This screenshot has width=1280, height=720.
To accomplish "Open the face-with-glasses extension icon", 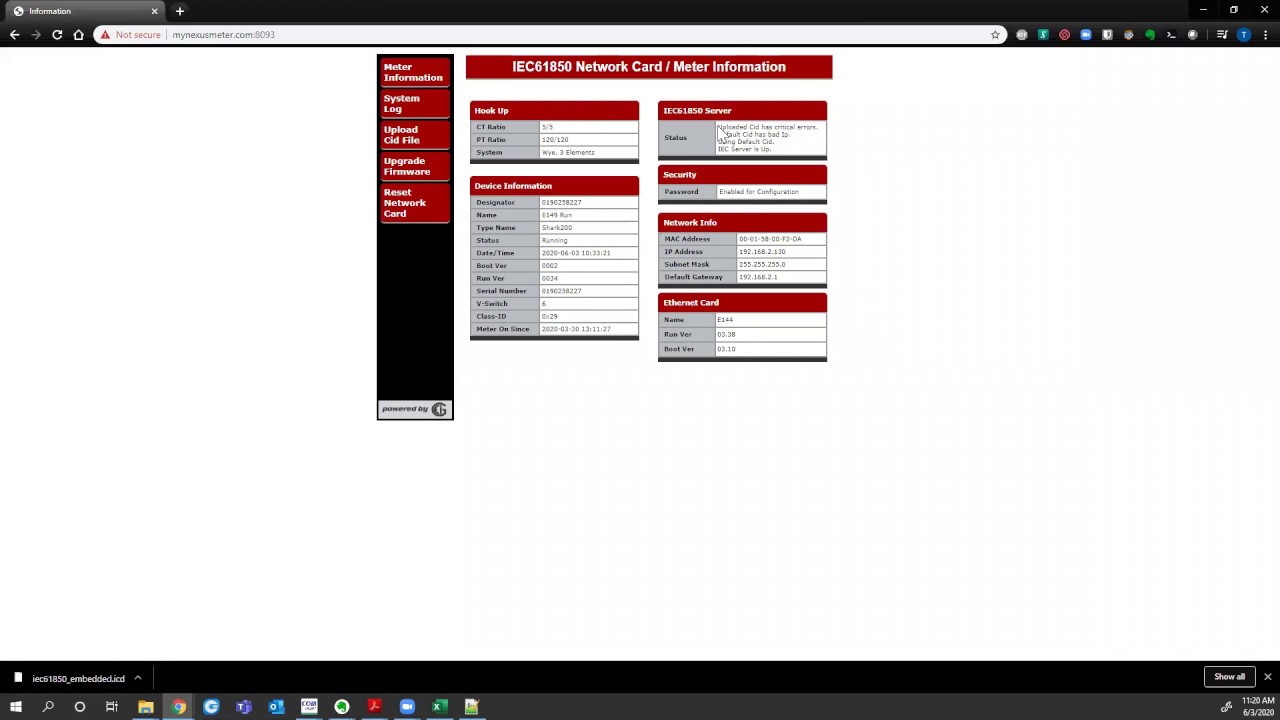I will 1129,35.
